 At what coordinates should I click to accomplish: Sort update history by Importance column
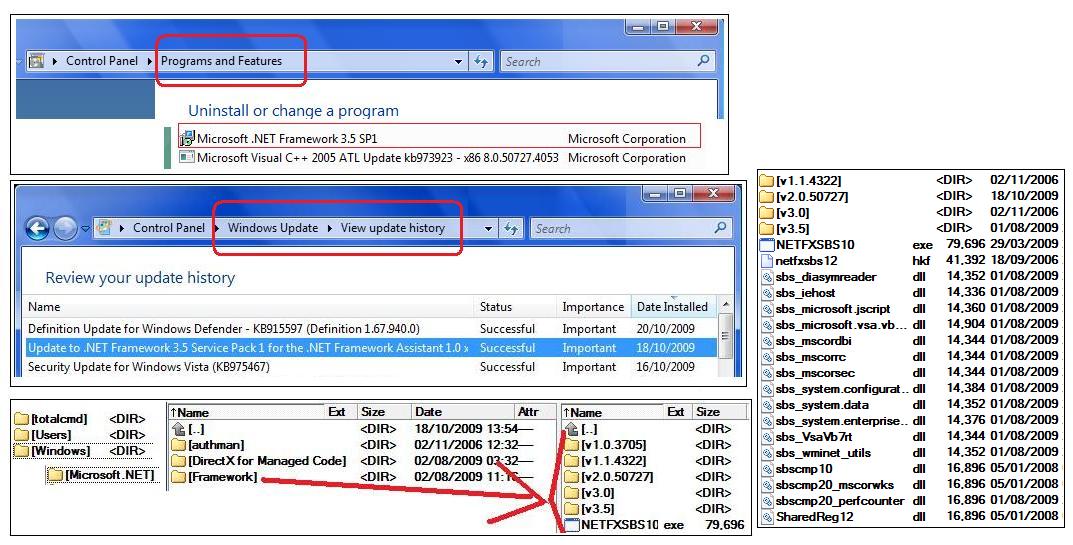click(593, 307)
